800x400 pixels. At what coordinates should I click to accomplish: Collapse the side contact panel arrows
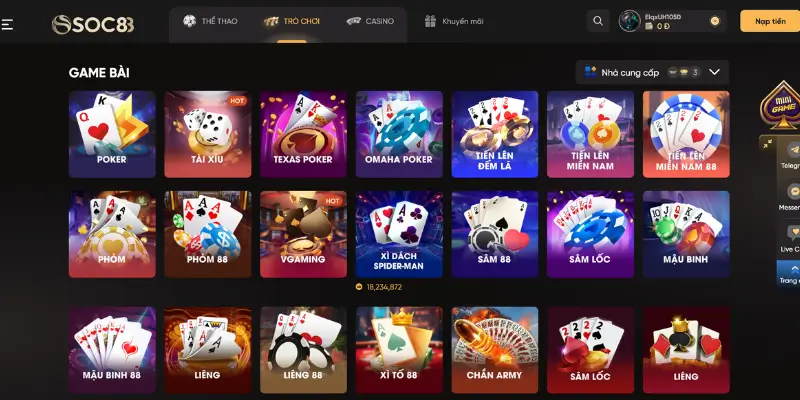(767, 144)
